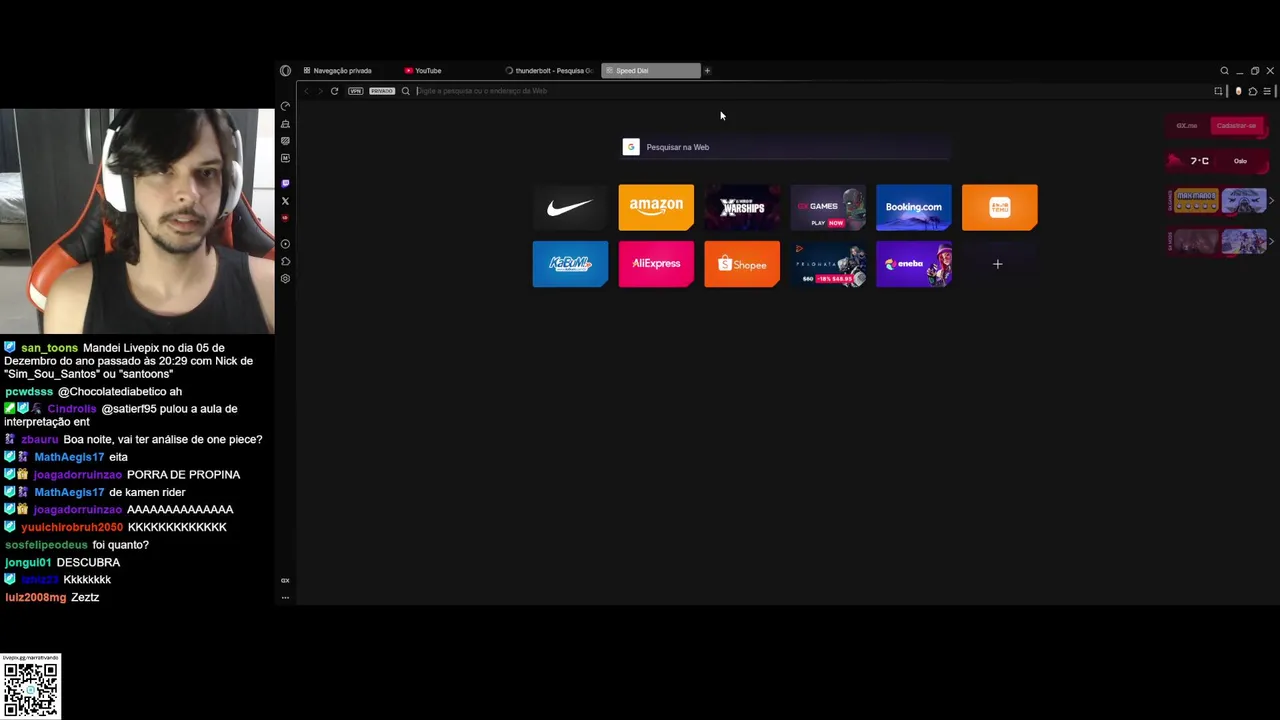This screenshot has height=720, width=1280.
Task: Open the Max Mana game thumbnail
Action: point(1196,201)
